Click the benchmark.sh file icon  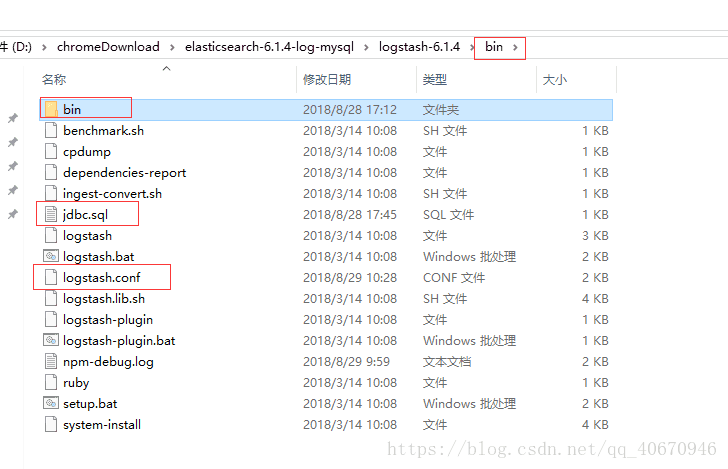point(51,130)
